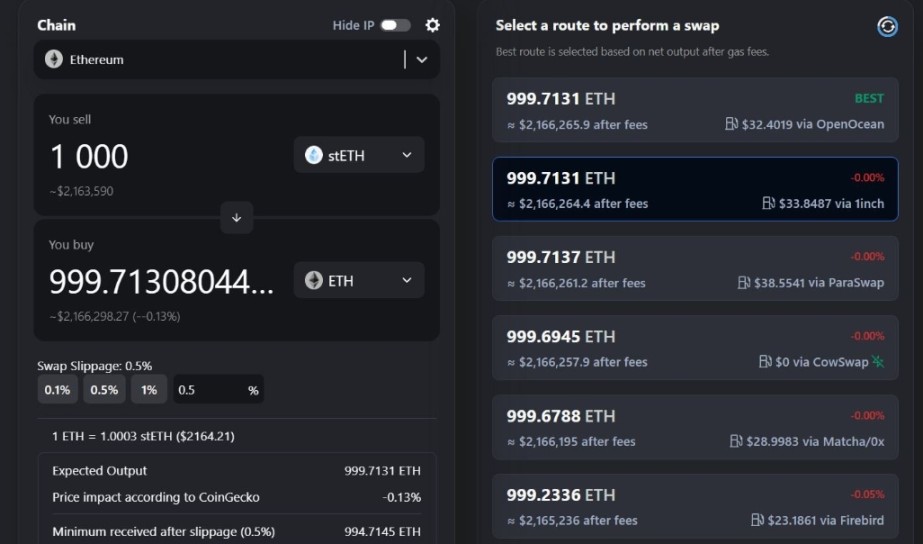
Task: Select the Firebird route
Action: pyautogui.click(x=695, y=507)
